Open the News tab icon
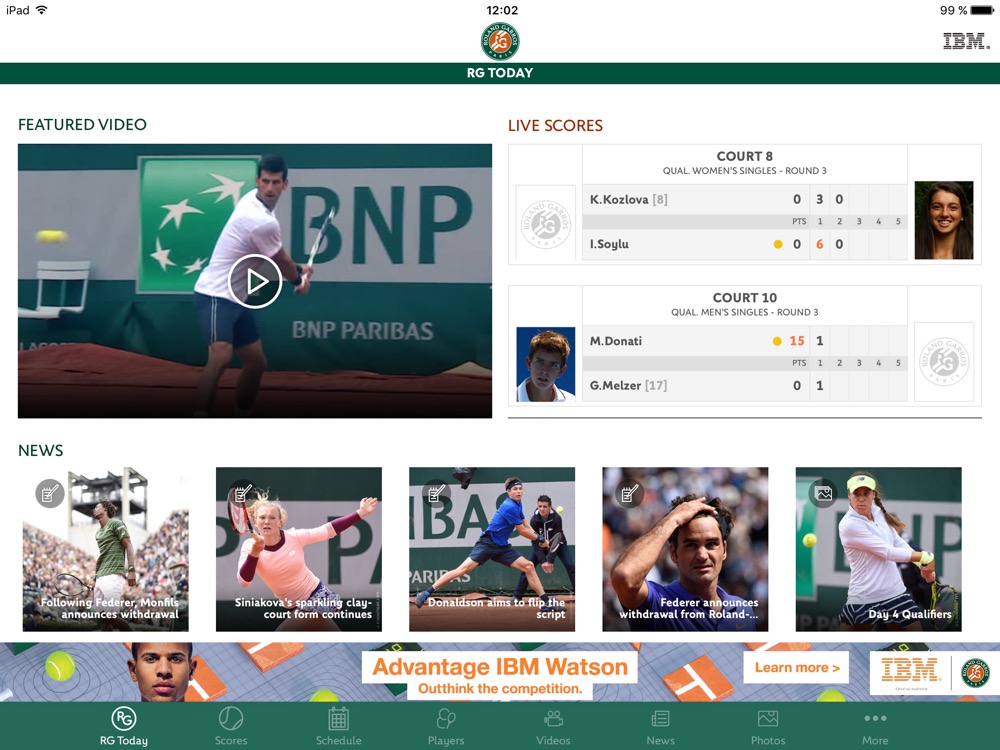The height and width of the screenshot is (750, 1000). (x=660, y=719)
